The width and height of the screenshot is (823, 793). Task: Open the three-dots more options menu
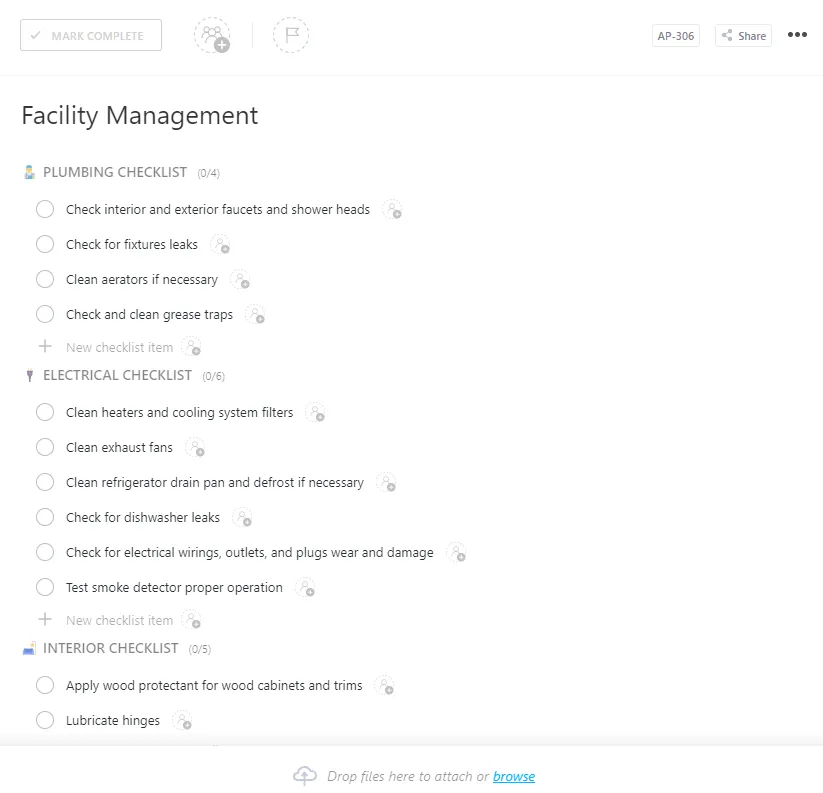point(797,35)
